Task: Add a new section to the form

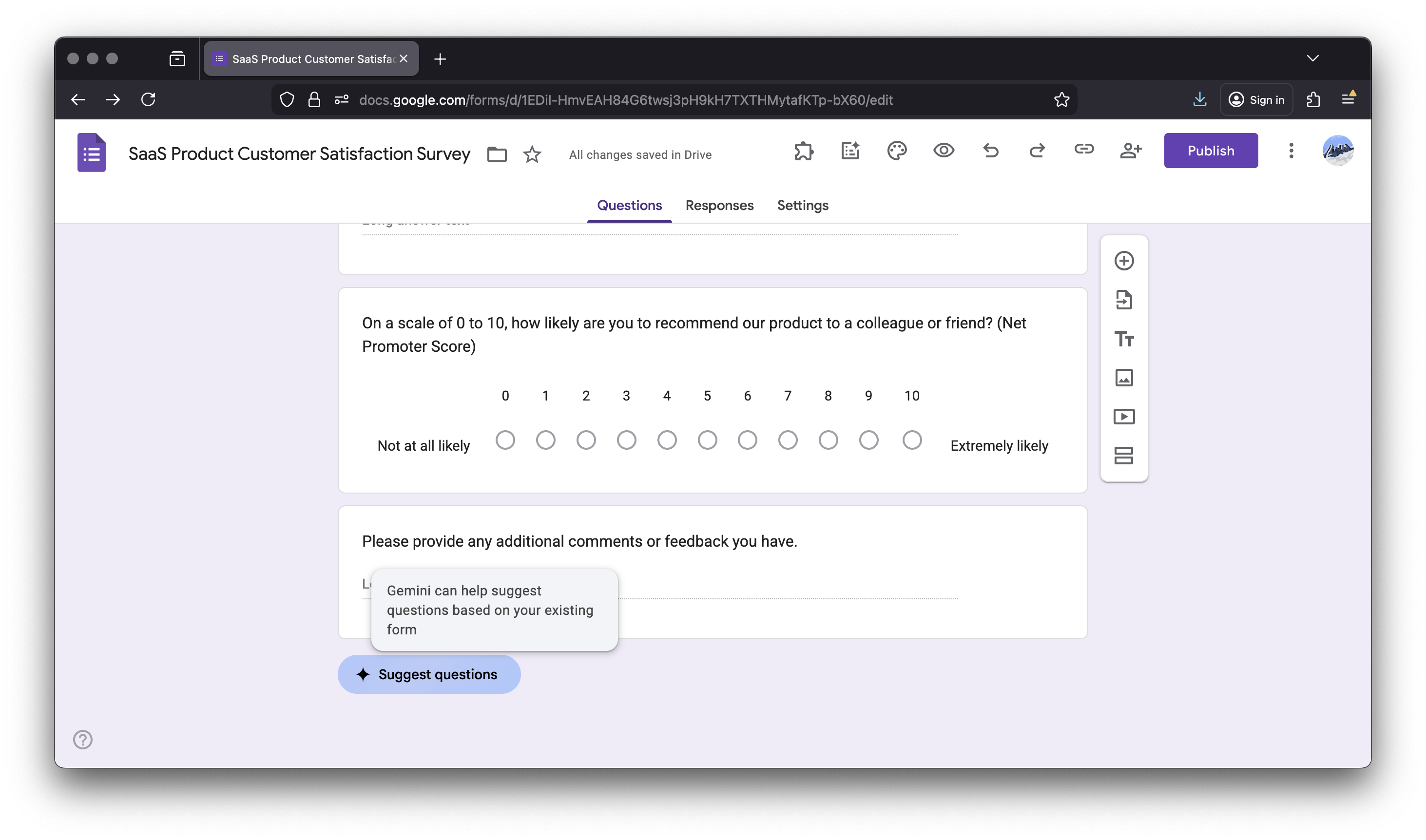Action: pos(1124,455)
